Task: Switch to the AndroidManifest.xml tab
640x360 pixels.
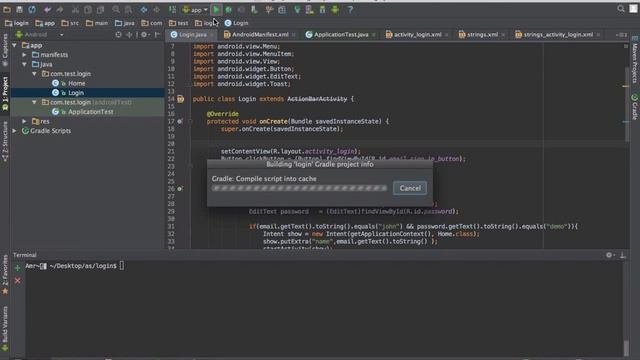Action: coord(259,35)
